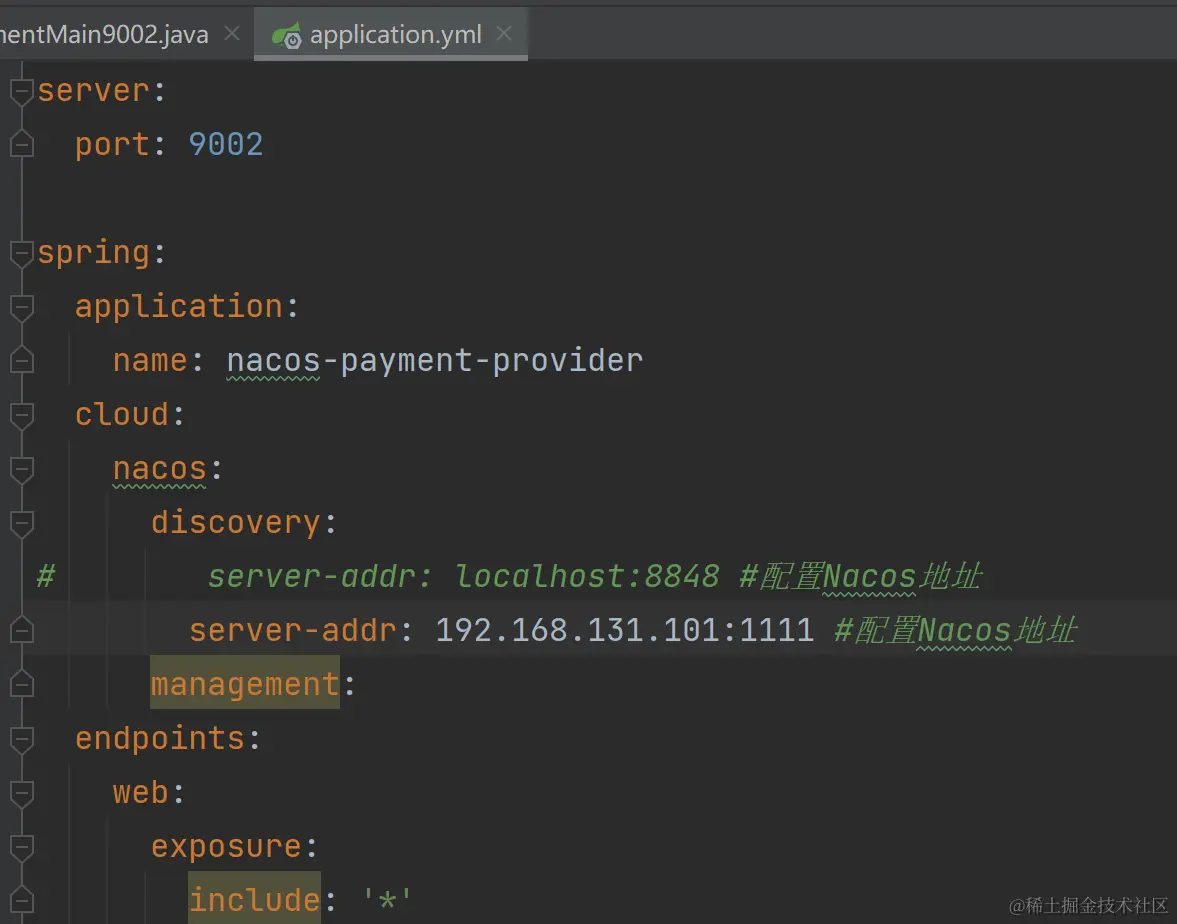Collapse the exposure section fold marker
The height and width of the screenshot is (924, 1177).
[x=22, y=848]
